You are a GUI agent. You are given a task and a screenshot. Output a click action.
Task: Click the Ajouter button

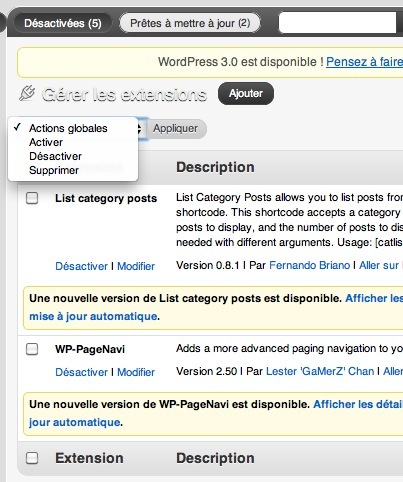click(x=246, y=93)
